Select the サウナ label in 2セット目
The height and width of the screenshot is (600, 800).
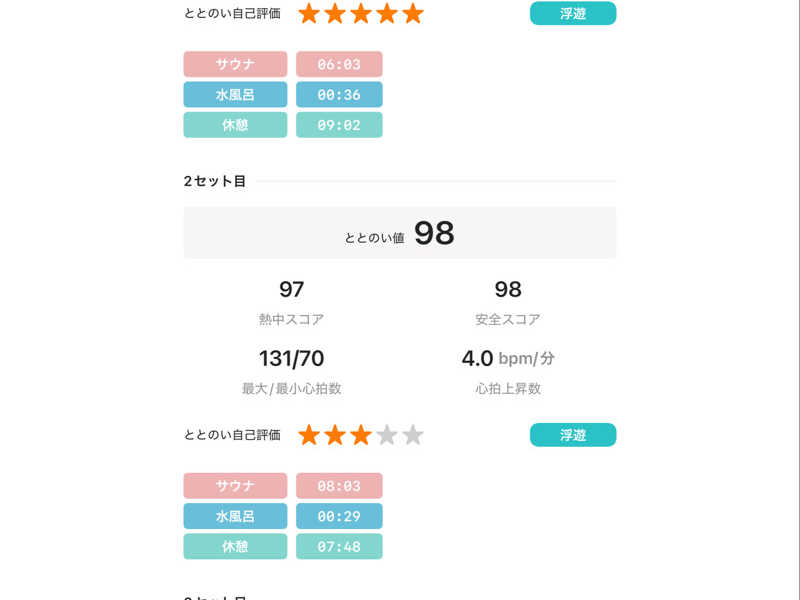click(235, 486)
